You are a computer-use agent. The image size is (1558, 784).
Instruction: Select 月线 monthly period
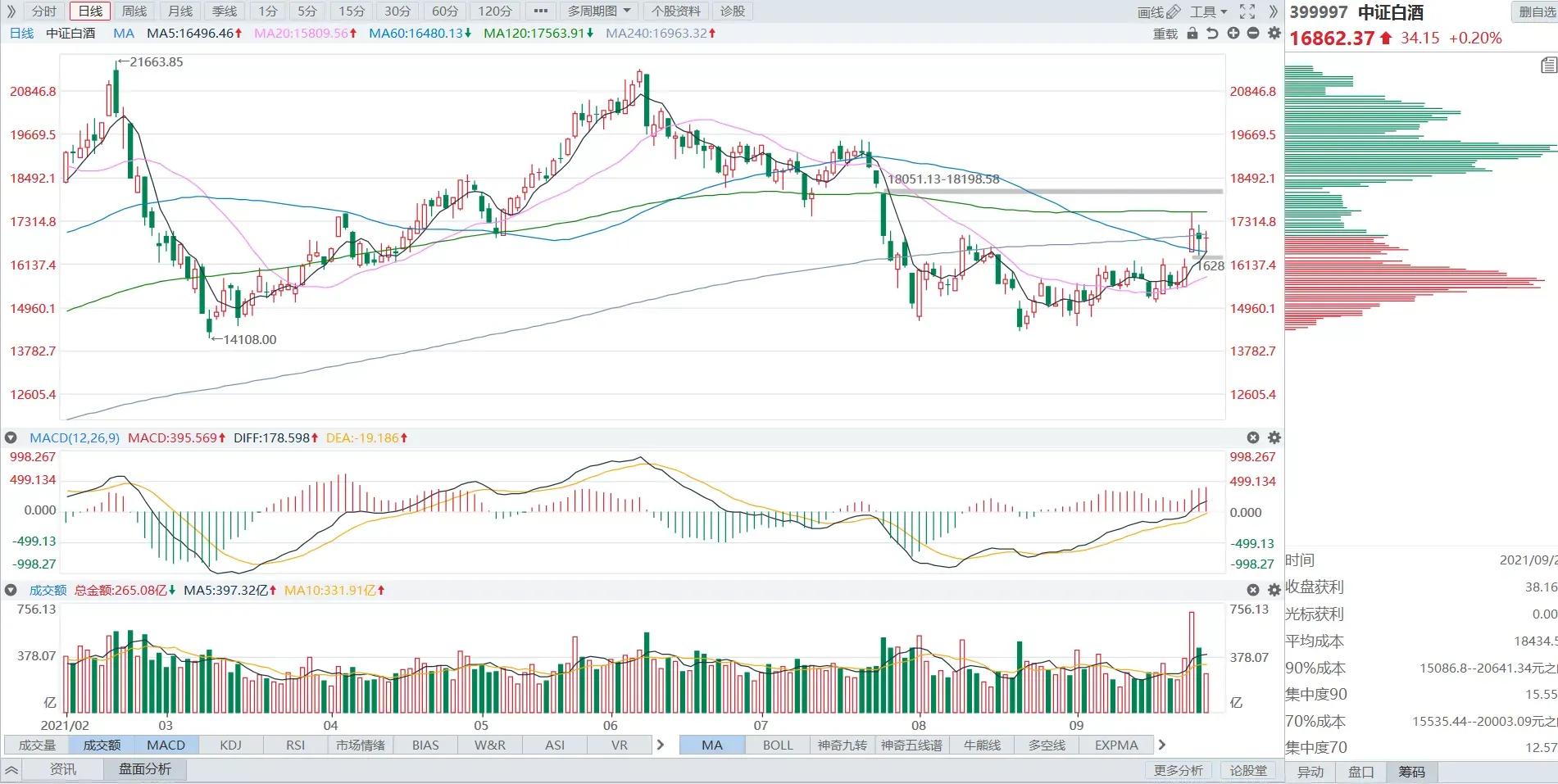[179, 11]
